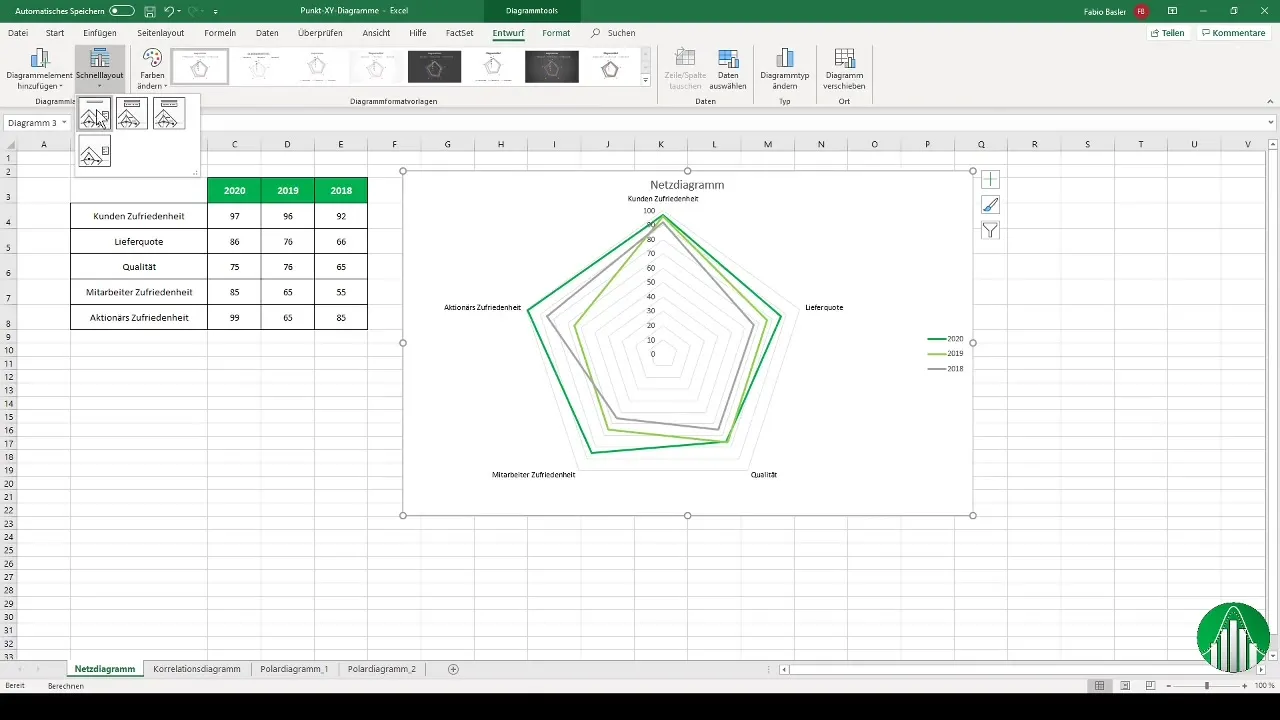This screenshot has height=720, width=1280.
Task: Open the Seitenlayout tab
Action: [161, 33]
